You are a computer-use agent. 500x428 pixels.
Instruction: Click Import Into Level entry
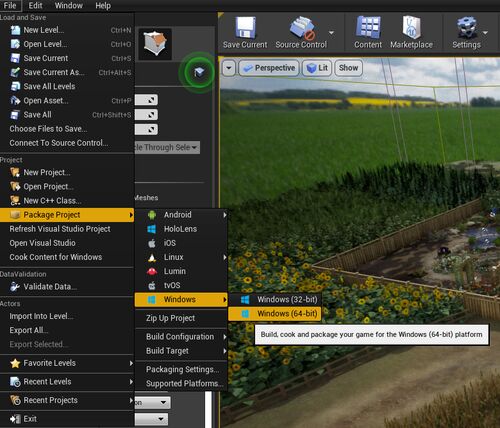[67, 316]
